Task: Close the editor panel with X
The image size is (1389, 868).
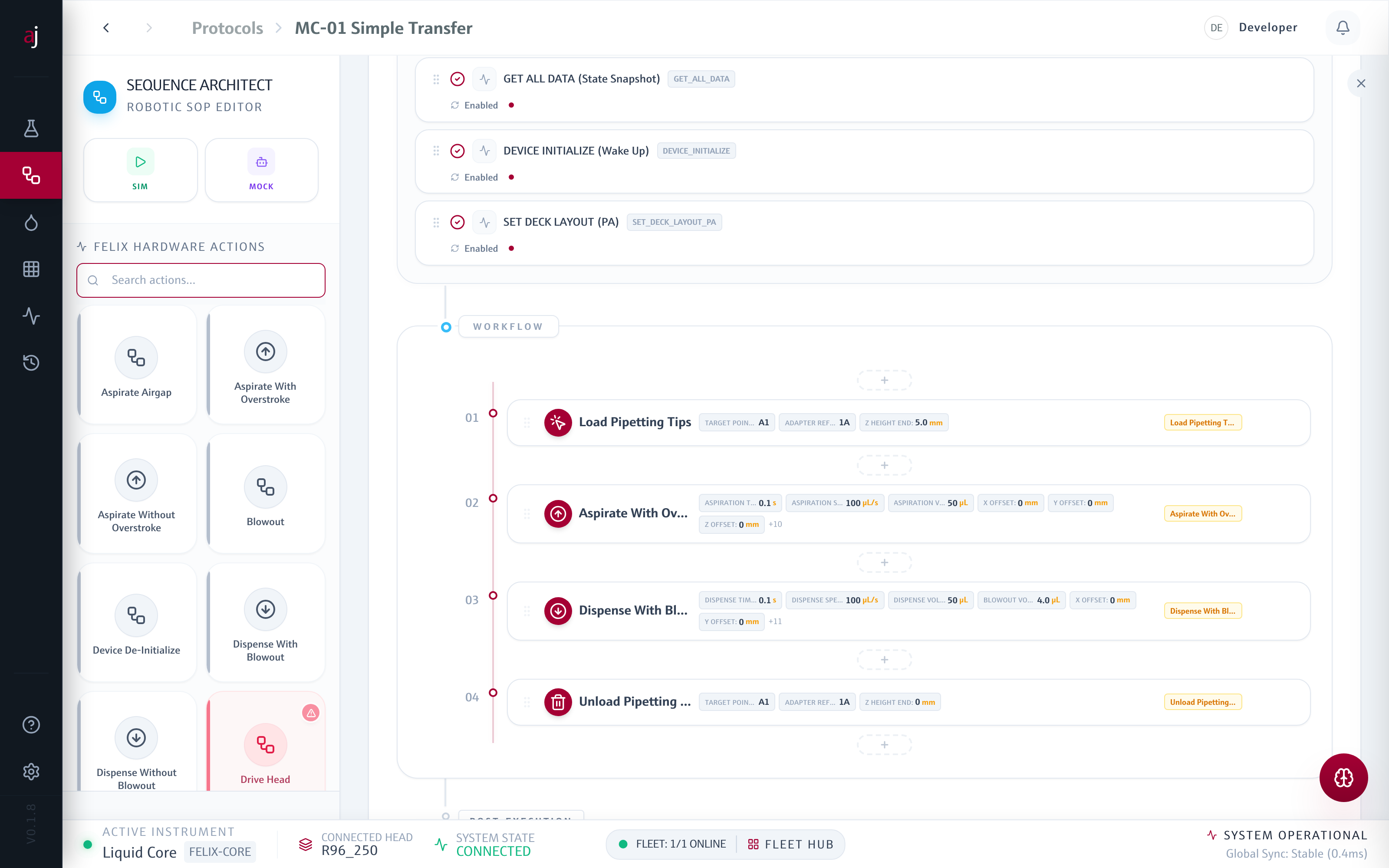Action: [1361, 83]
